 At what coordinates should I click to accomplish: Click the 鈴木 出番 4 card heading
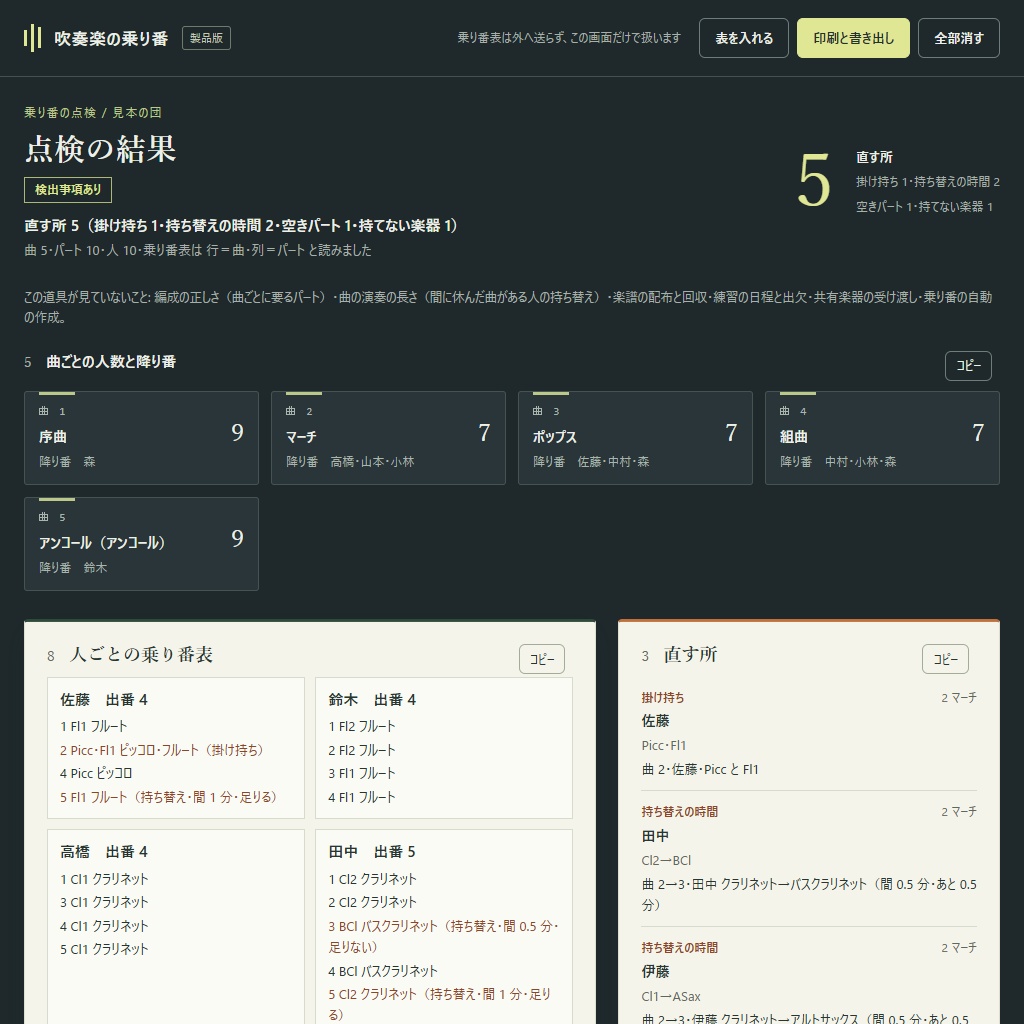pos(372,700)
